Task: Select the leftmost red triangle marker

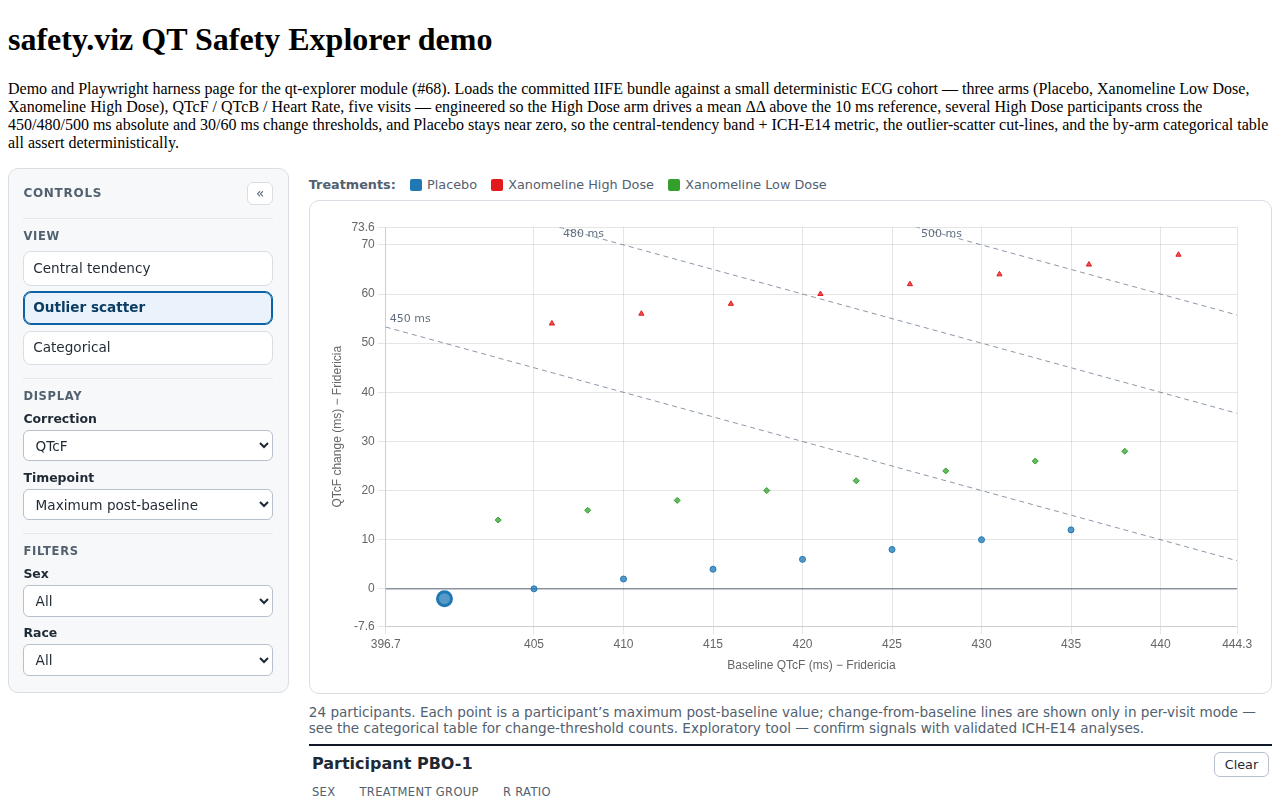Action: coord(552,323)
